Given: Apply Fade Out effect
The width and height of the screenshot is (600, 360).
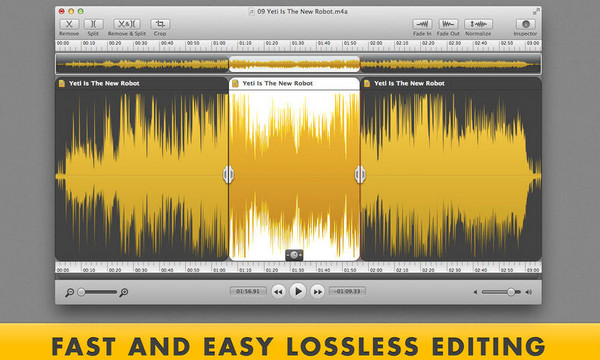Looking at the screenshot, I should [x=448, y=24].
